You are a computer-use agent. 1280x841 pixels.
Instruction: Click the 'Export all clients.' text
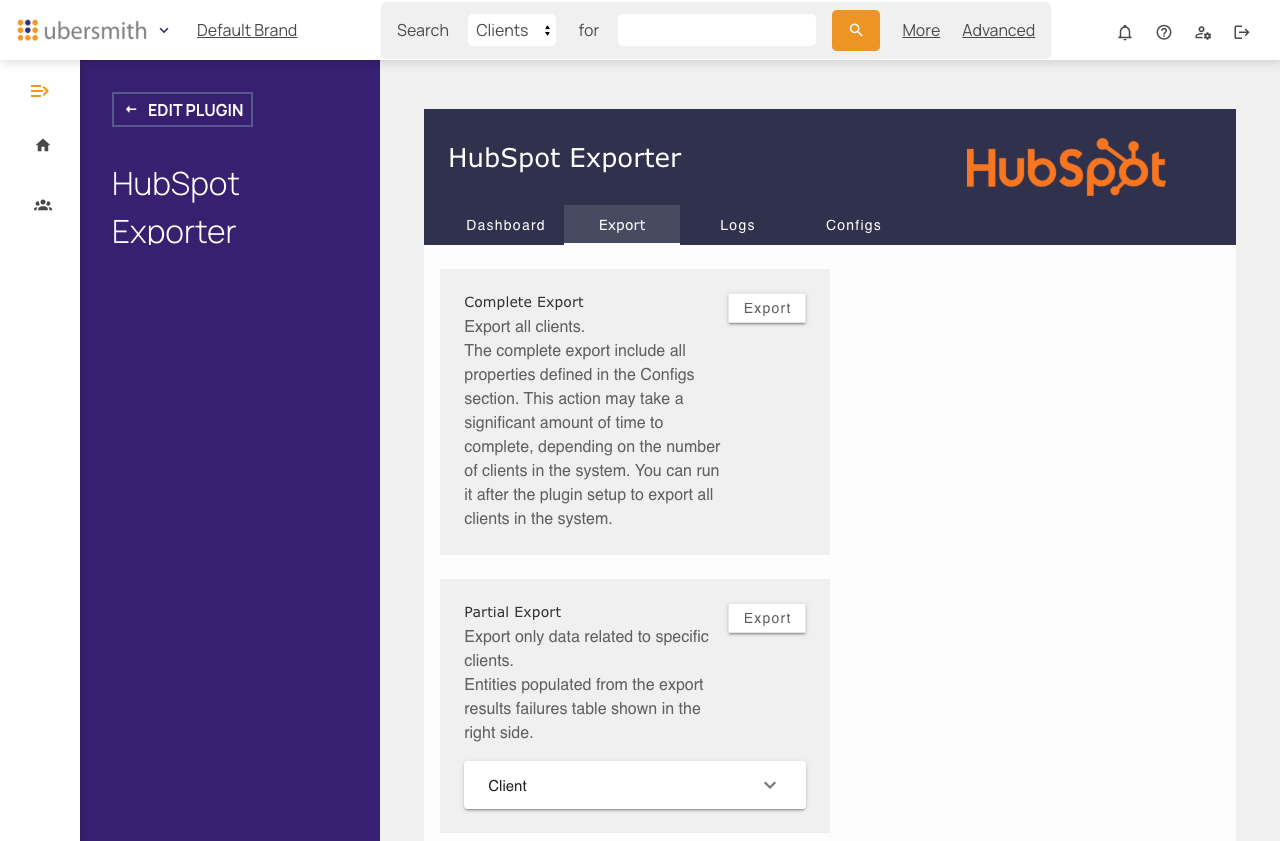(525, 326)
